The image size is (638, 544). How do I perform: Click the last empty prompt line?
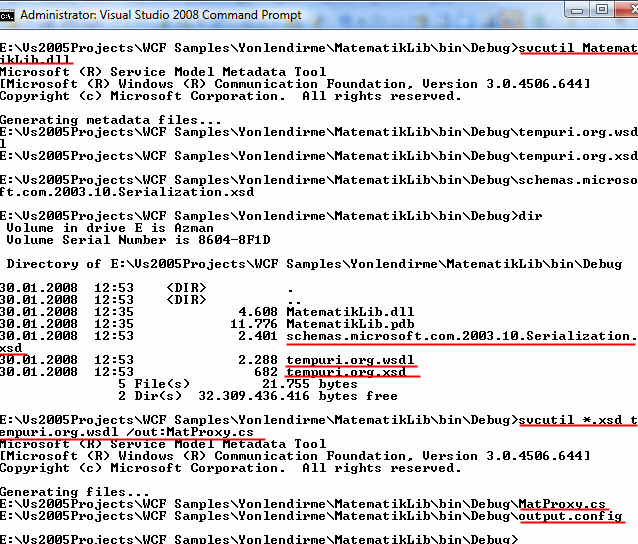pyautogui.click(x=260, y=539)
